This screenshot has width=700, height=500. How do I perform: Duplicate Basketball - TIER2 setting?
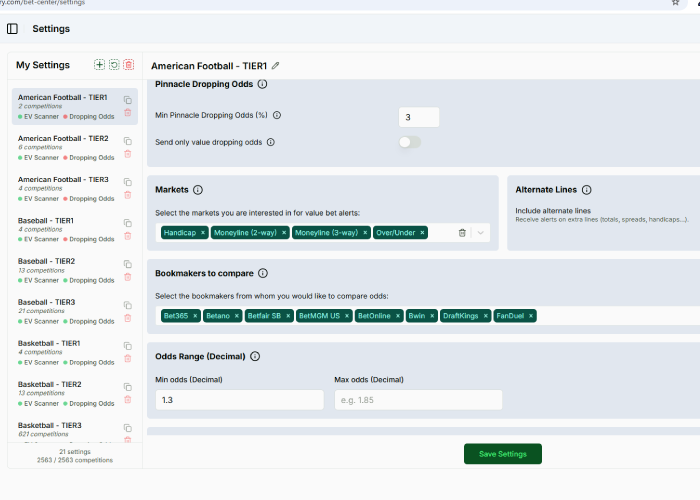[128, 387]
